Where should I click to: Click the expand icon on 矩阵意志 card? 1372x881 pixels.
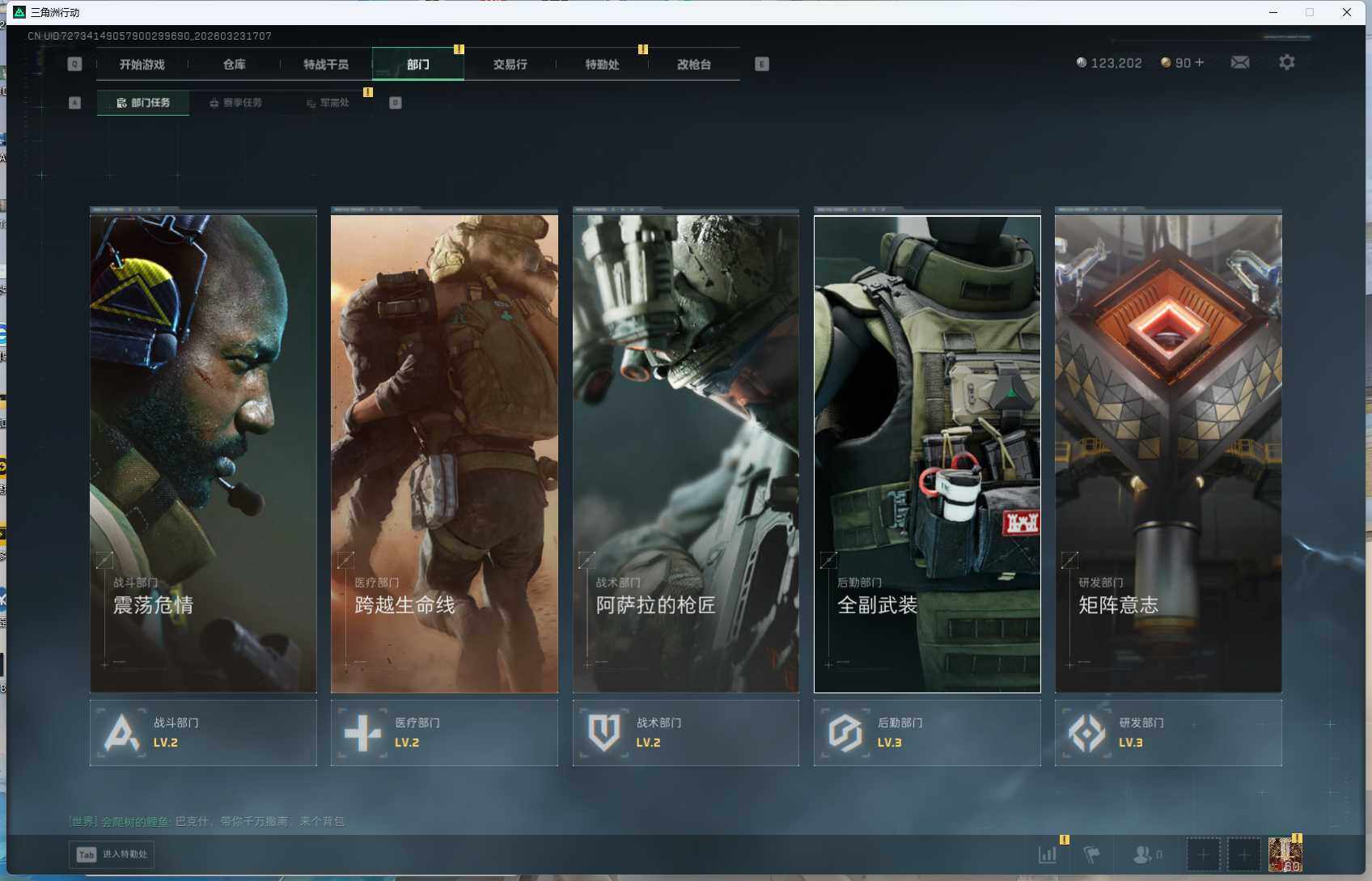point(1069,560)
